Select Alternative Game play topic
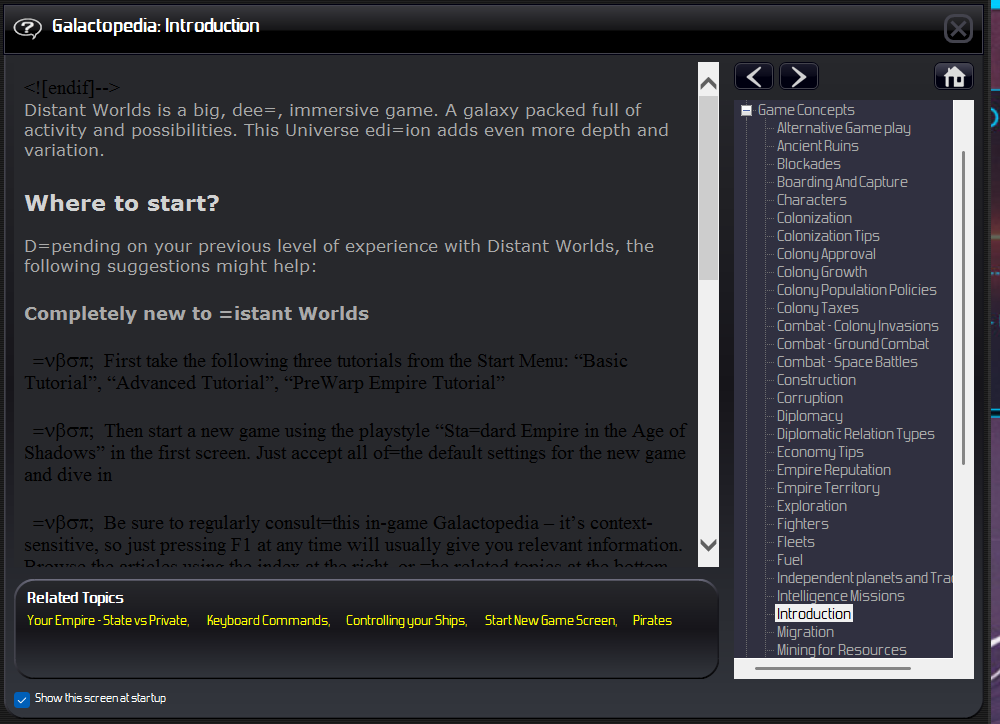 point(843,128)
